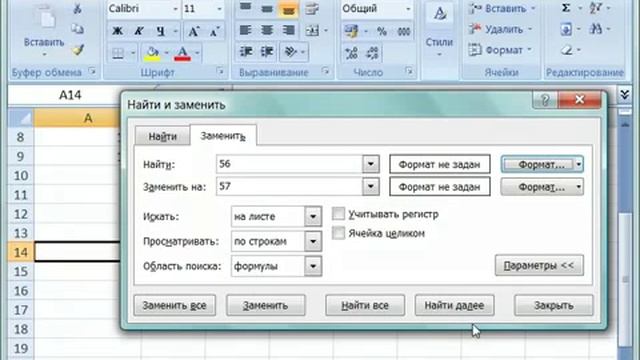
Task: Toggle italic К formatting
Action: 139,31
